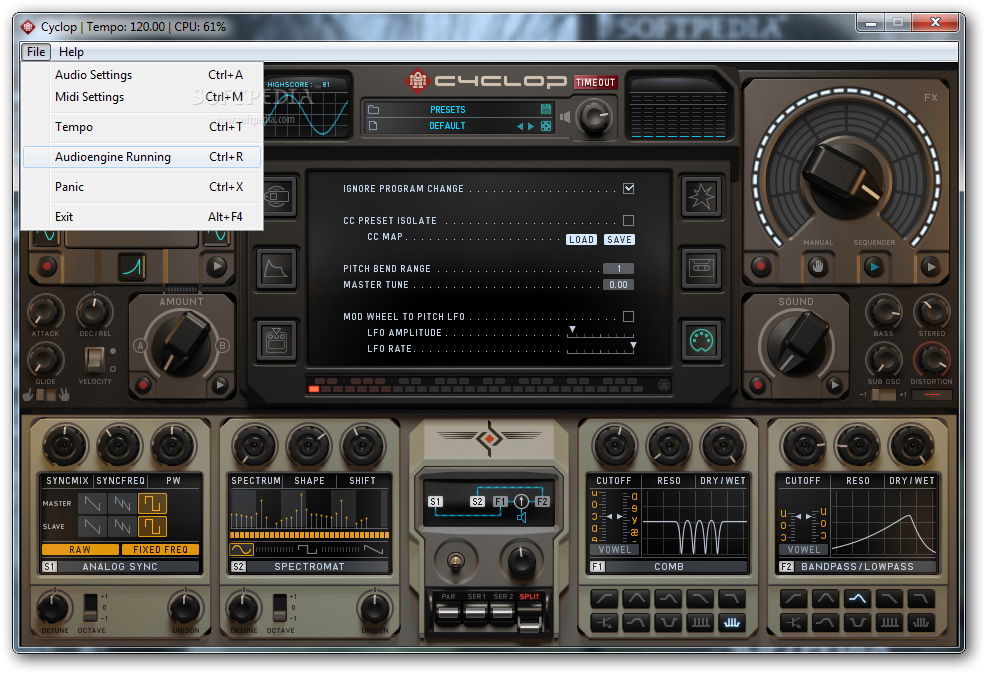Open the F1 COMB filter type selector

tap(668, 566)
